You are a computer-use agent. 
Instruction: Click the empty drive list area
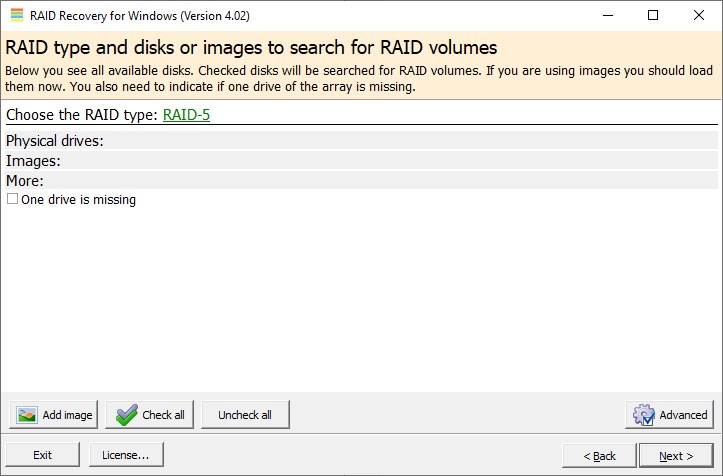[x=360, y=300]
